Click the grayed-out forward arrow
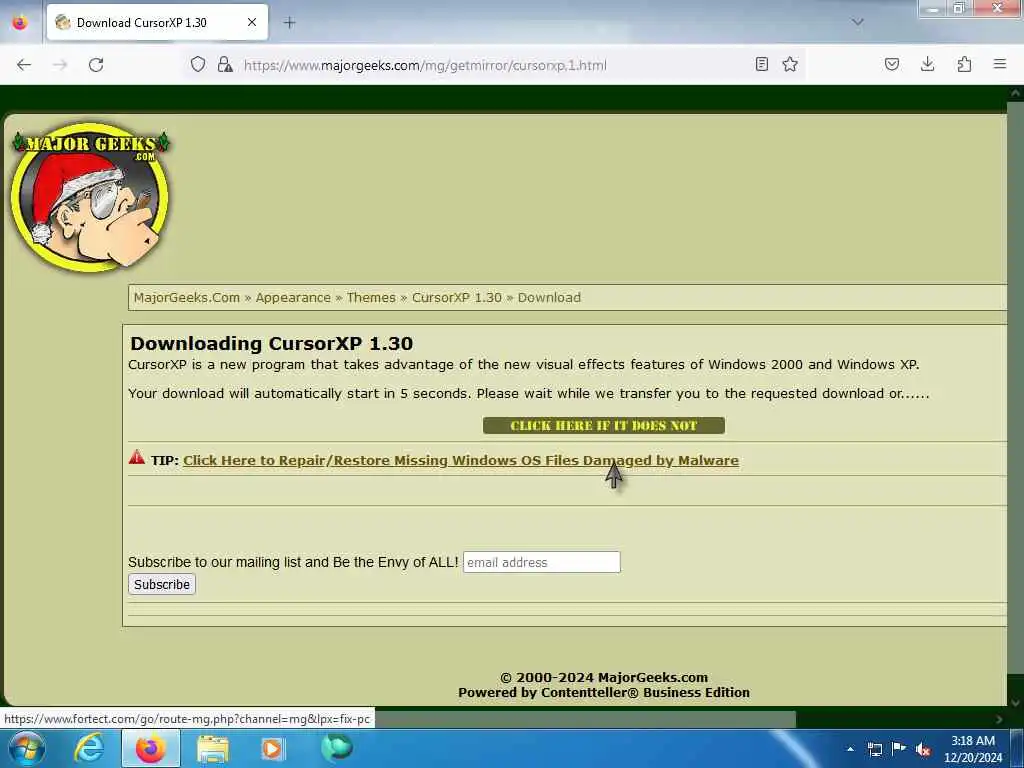The height and width of the screenshot is (768, 1024). tap(60, 65)
